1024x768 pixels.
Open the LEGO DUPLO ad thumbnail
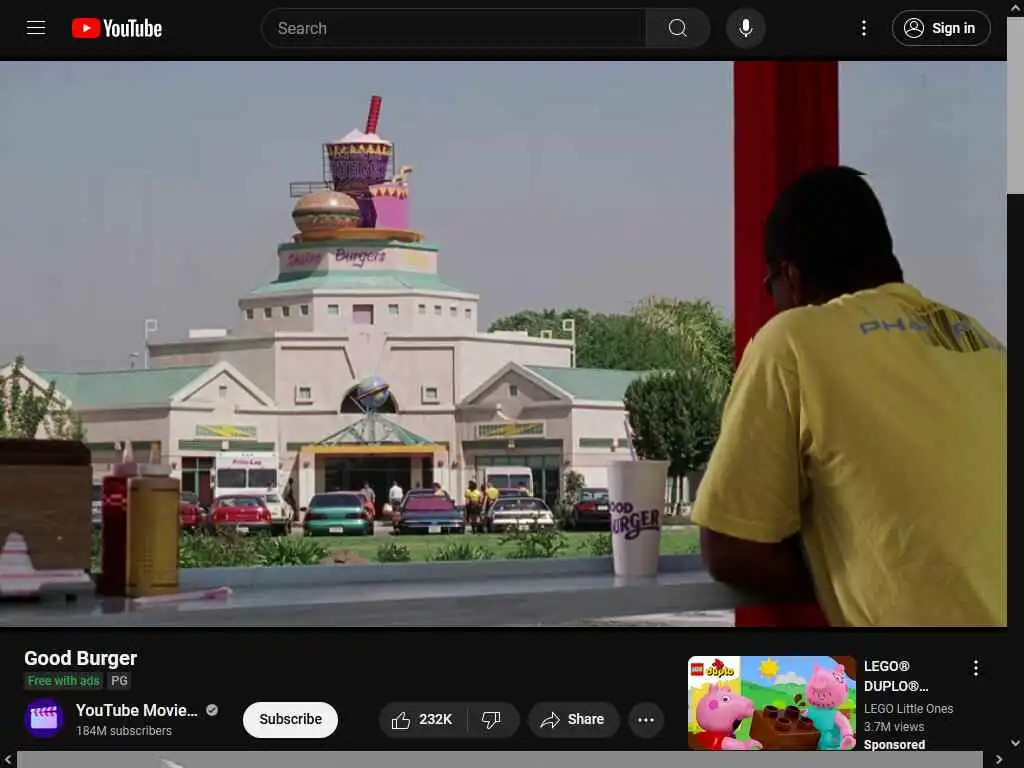click(772, 703)
